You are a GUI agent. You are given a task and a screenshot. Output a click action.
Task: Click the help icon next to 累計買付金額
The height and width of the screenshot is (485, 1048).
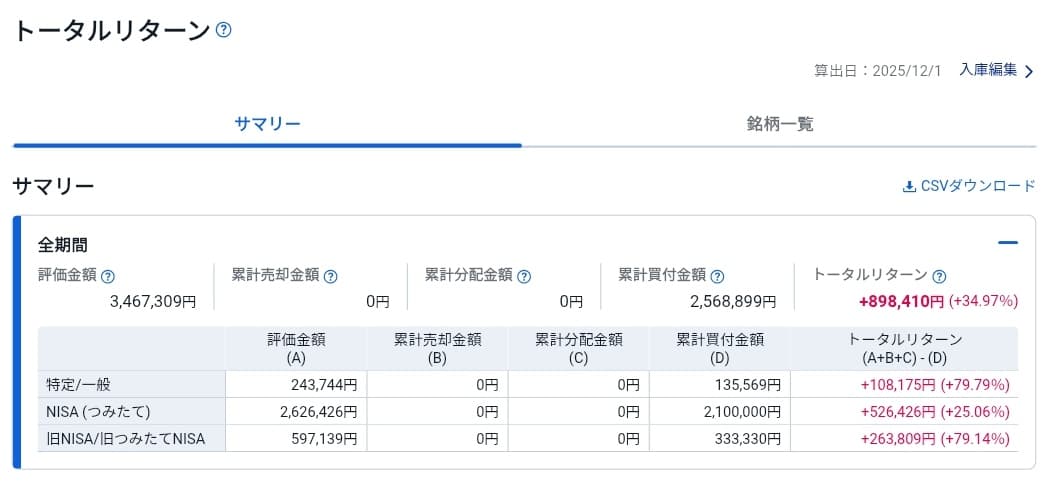pos(717,276)
